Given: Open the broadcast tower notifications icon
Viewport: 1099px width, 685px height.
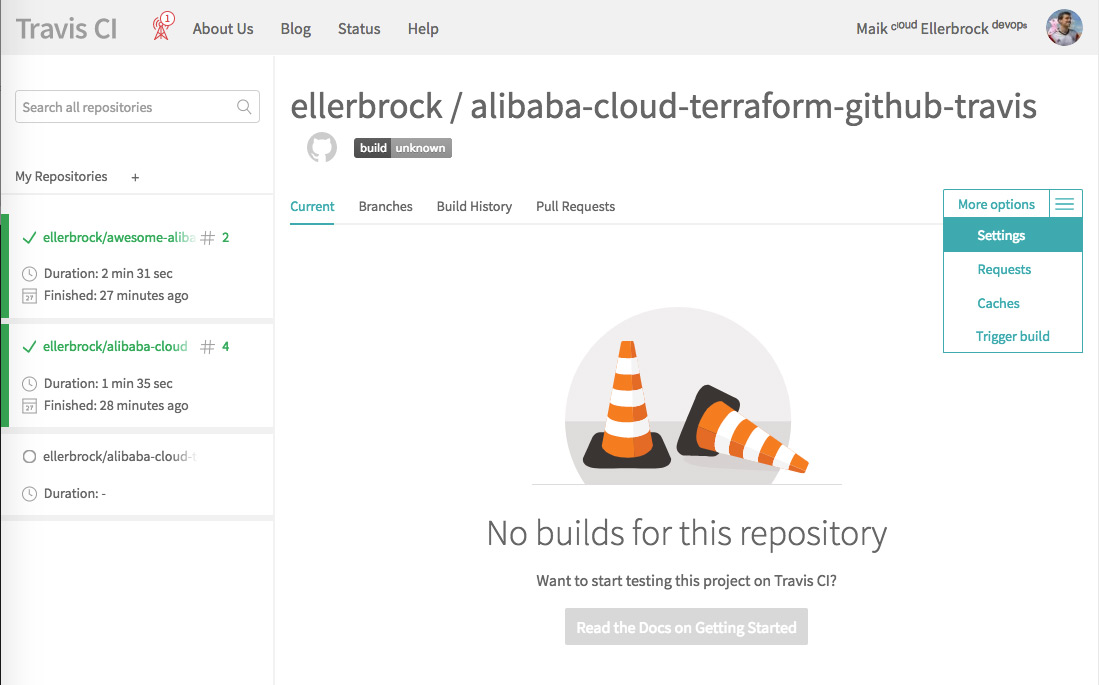Looking at the screenshot, I should click(163, 27).
